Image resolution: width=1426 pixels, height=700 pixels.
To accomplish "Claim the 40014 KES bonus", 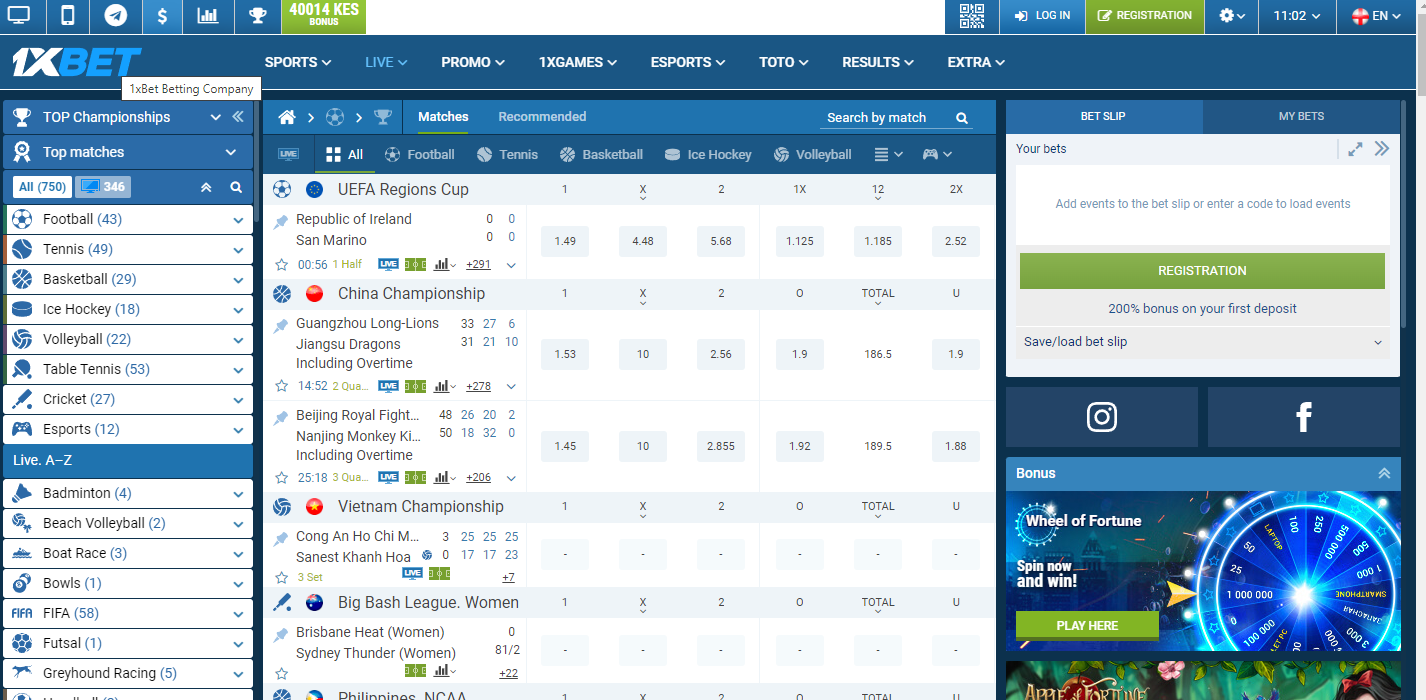I will click(324, 16).
